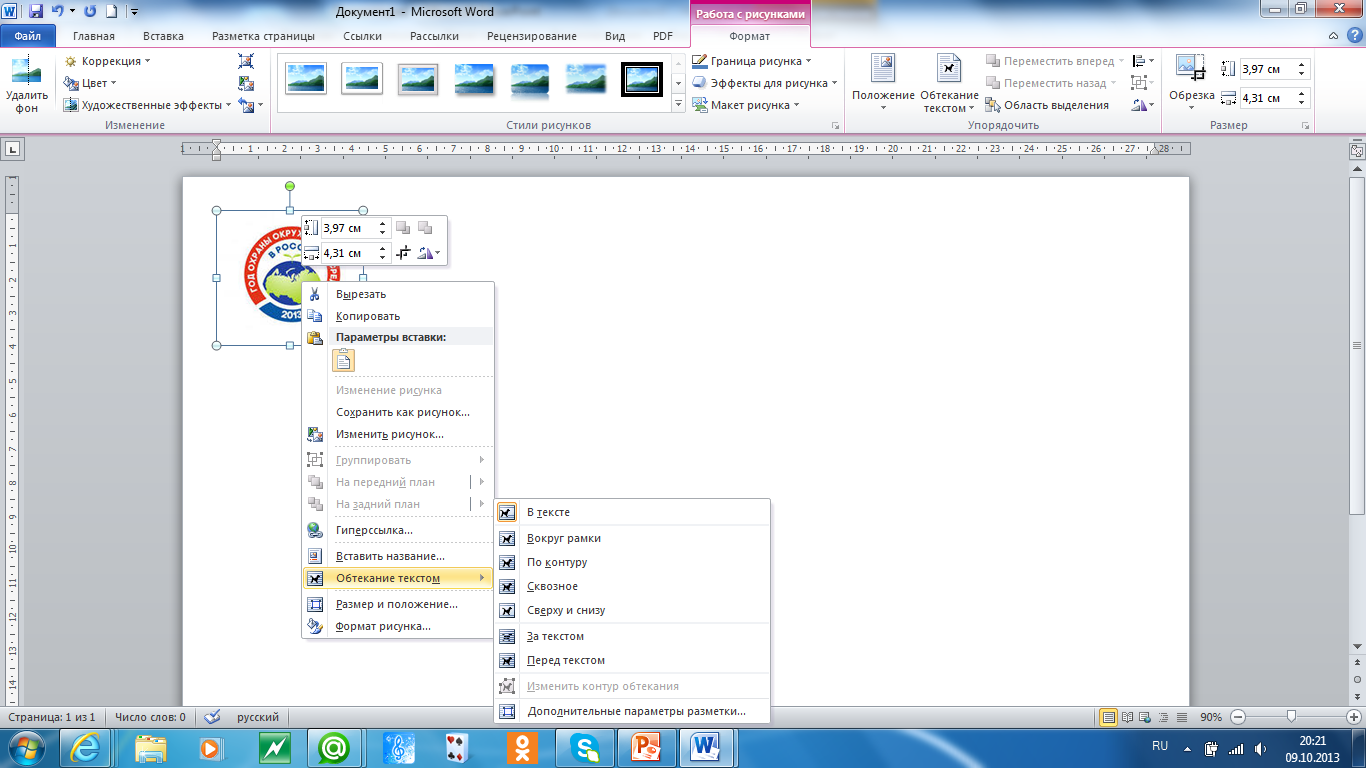
Task: Select 'В тексте' wrapping option
Action: 548,512
